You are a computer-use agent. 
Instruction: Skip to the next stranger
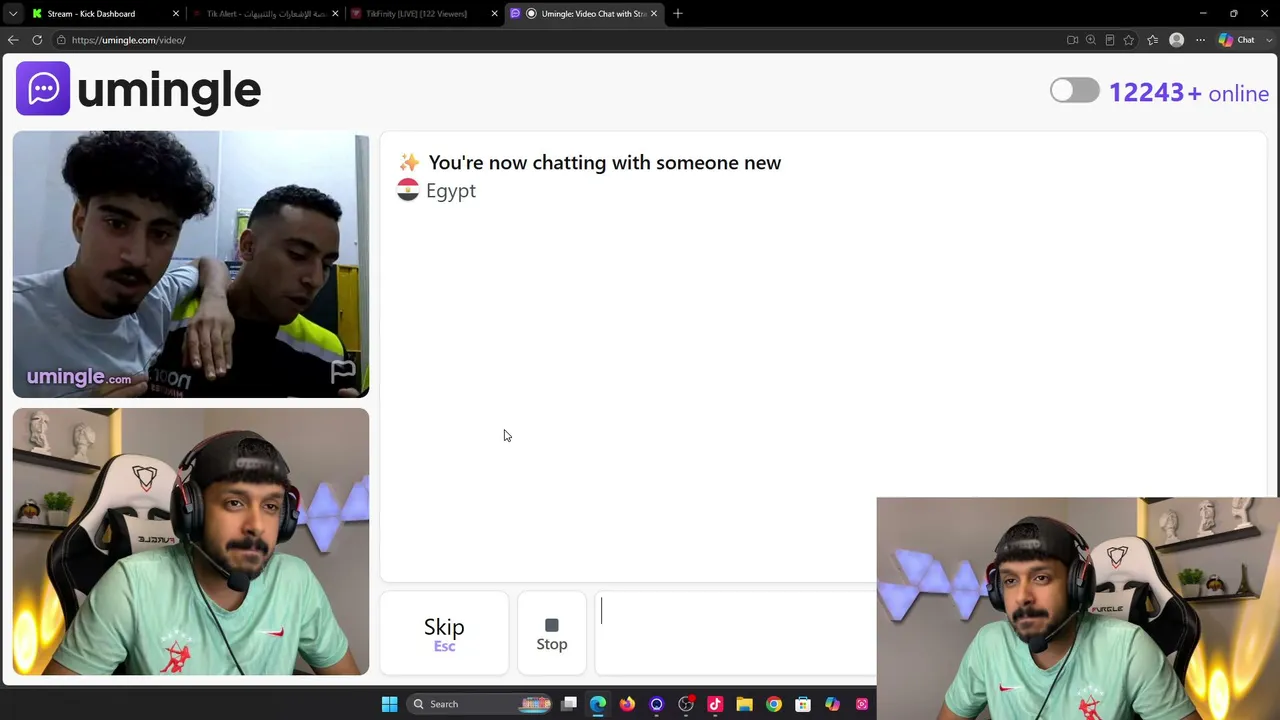[444, 634]
